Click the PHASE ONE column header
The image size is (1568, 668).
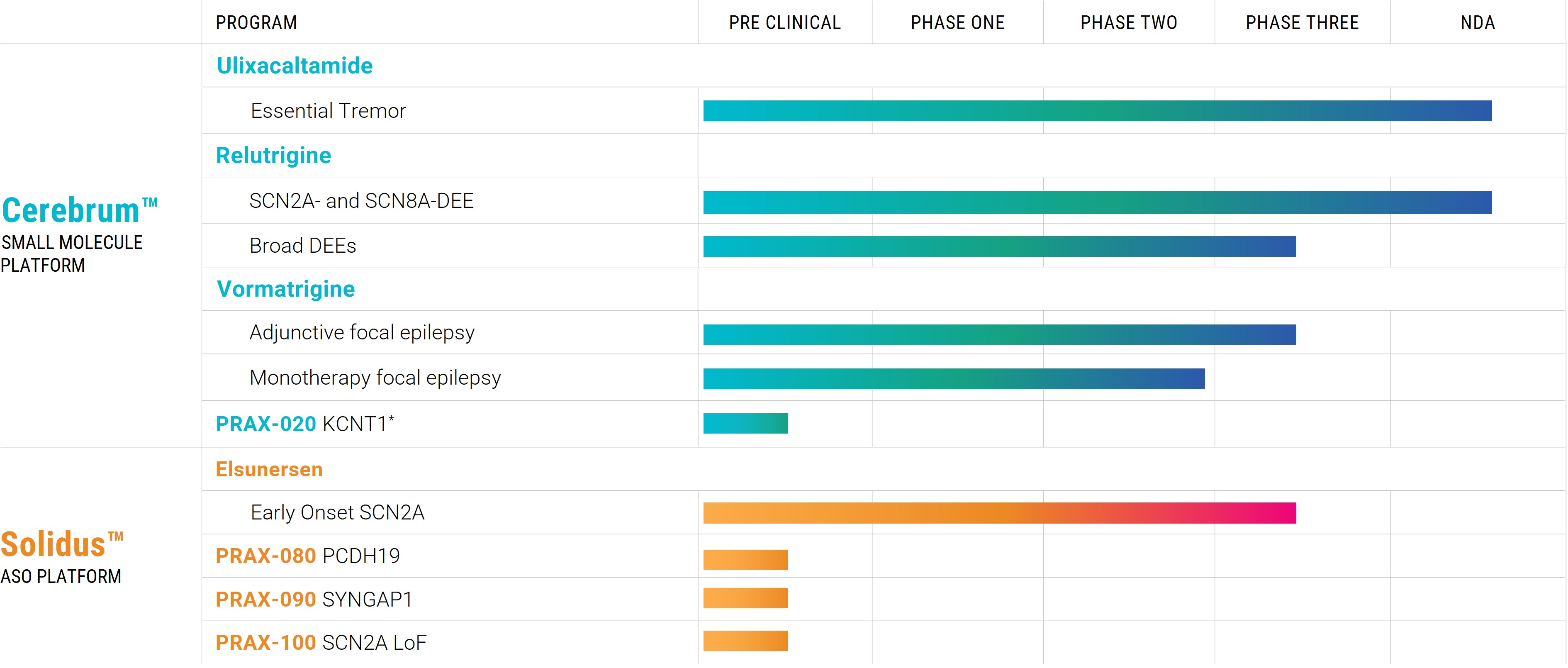[x=957, y=22]
